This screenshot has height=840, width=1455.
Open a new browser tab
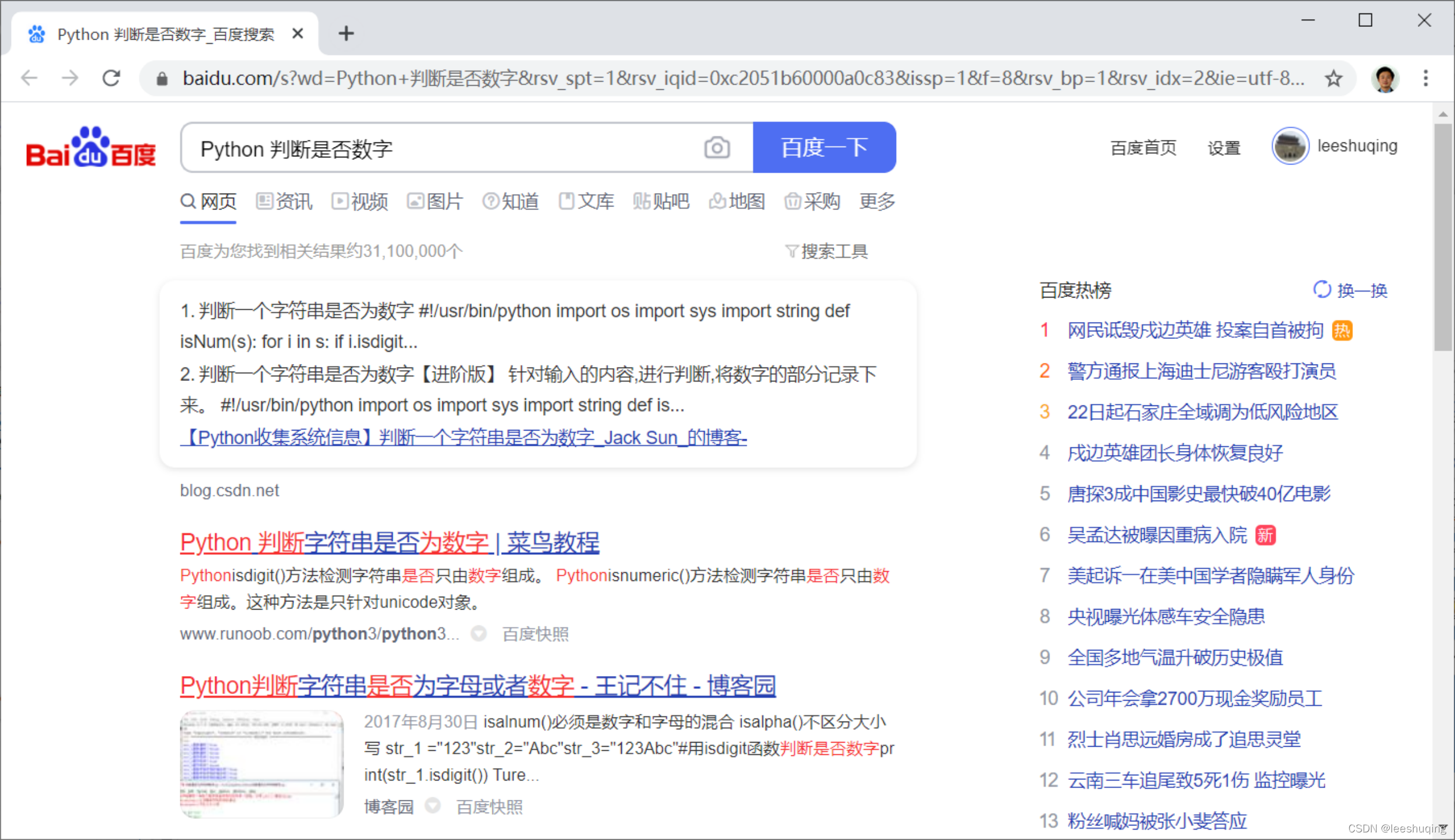click(x=346, y=33)
